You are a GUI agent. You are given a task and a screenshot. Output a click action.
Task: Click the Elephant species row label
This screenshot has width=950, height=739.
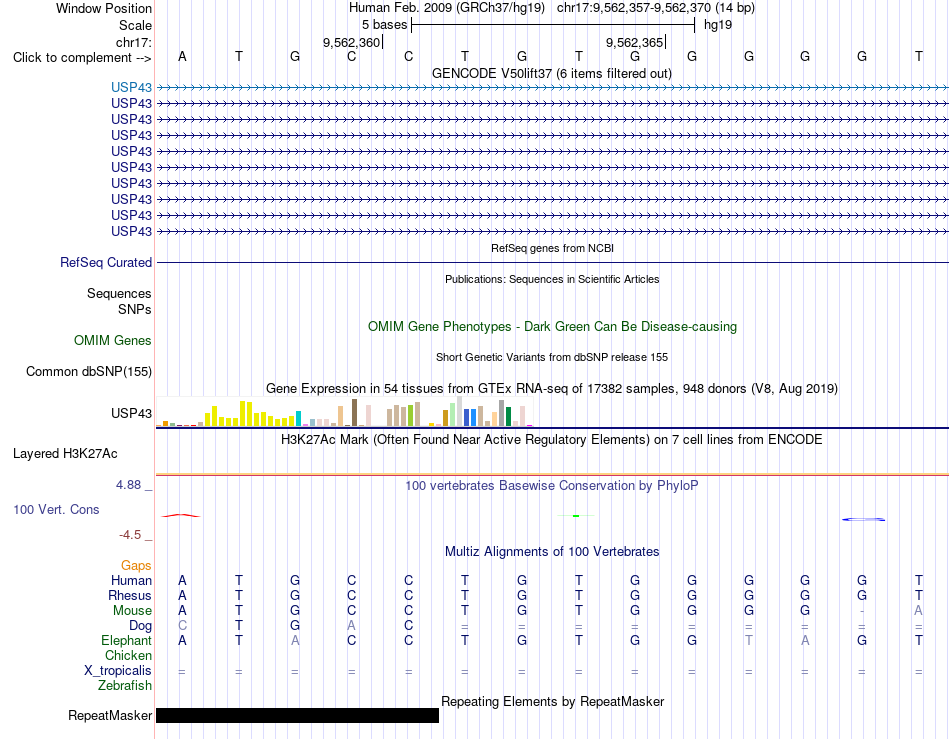click(126, 640)
